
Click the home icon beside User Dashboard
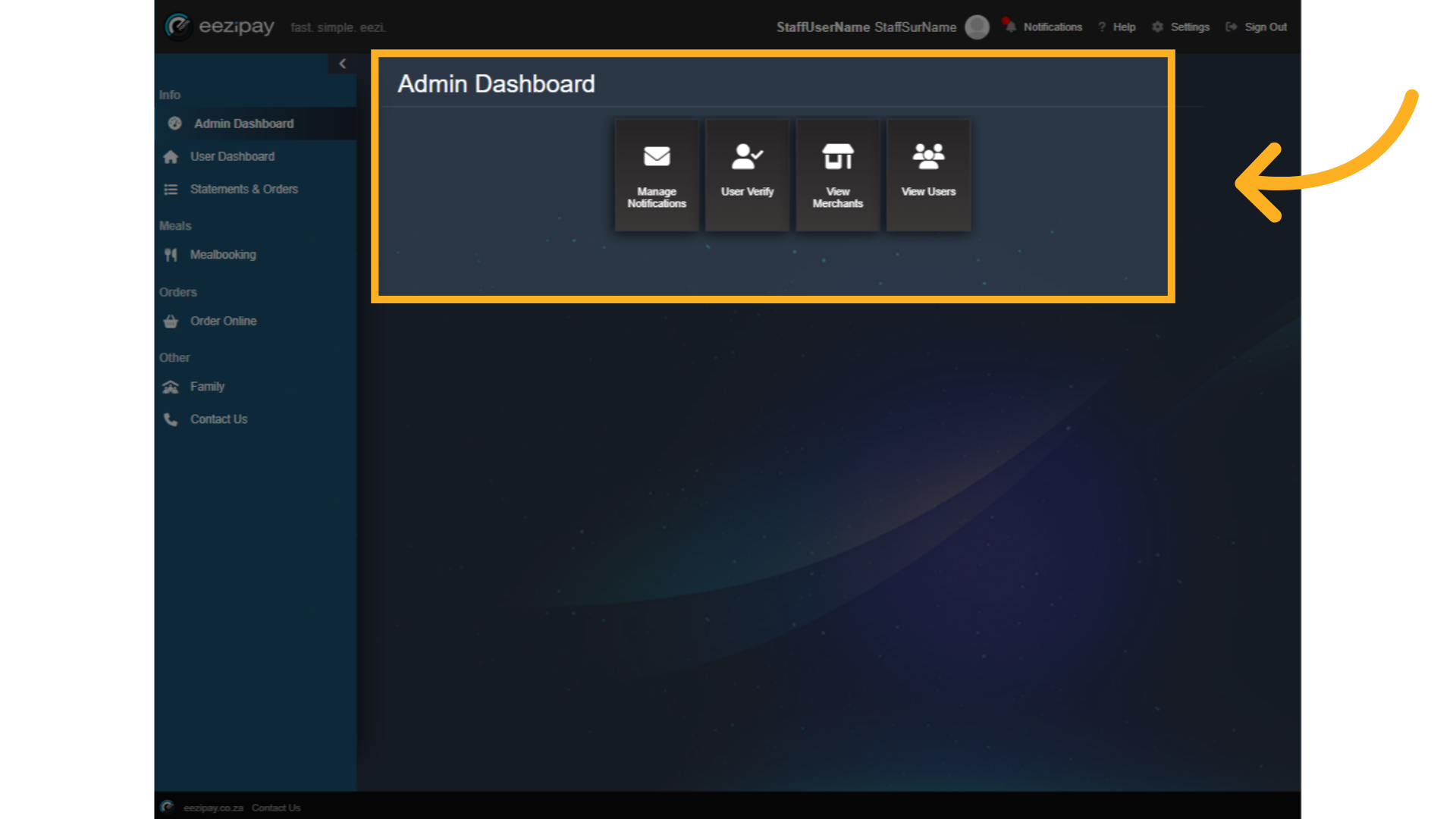(171, 157)
